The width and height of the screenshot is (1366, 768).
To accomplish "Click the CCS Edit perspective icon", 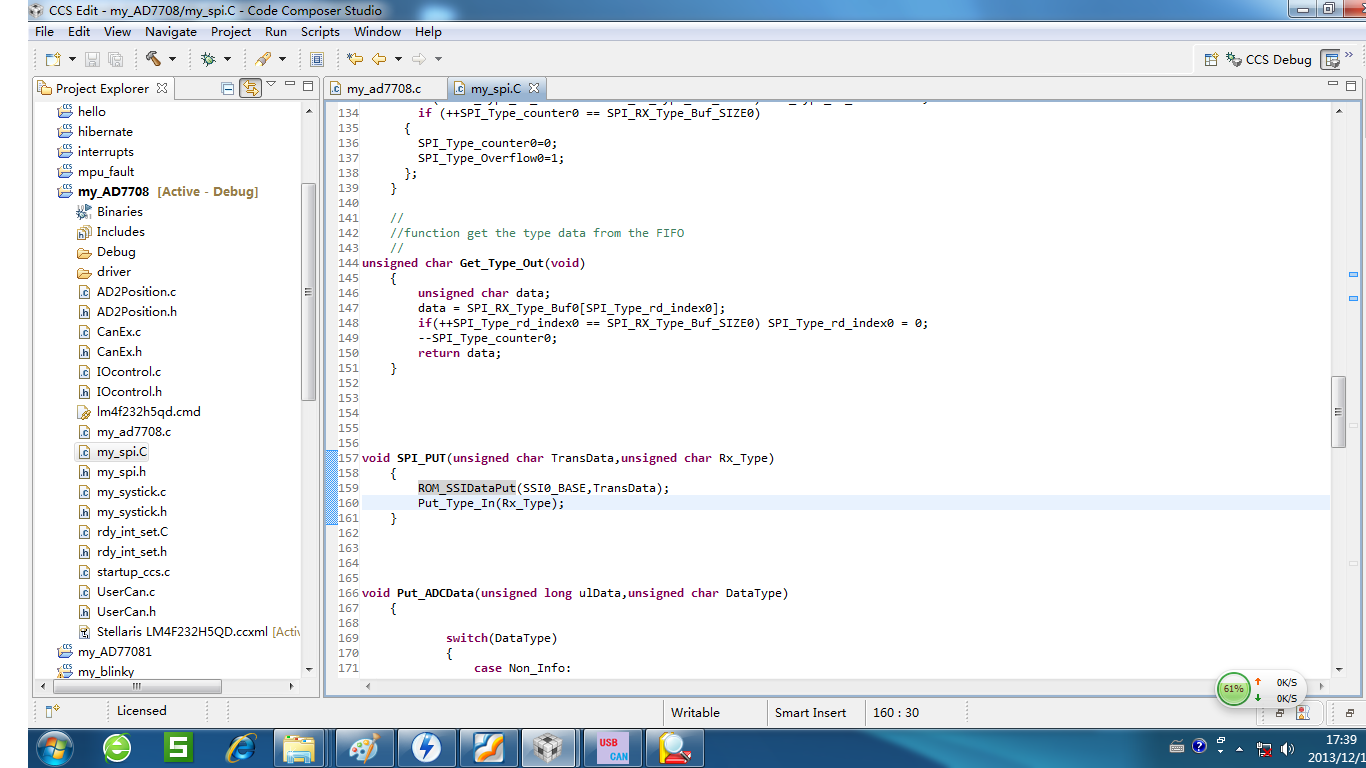I will pyautogui.click(x=1330, y=60).
